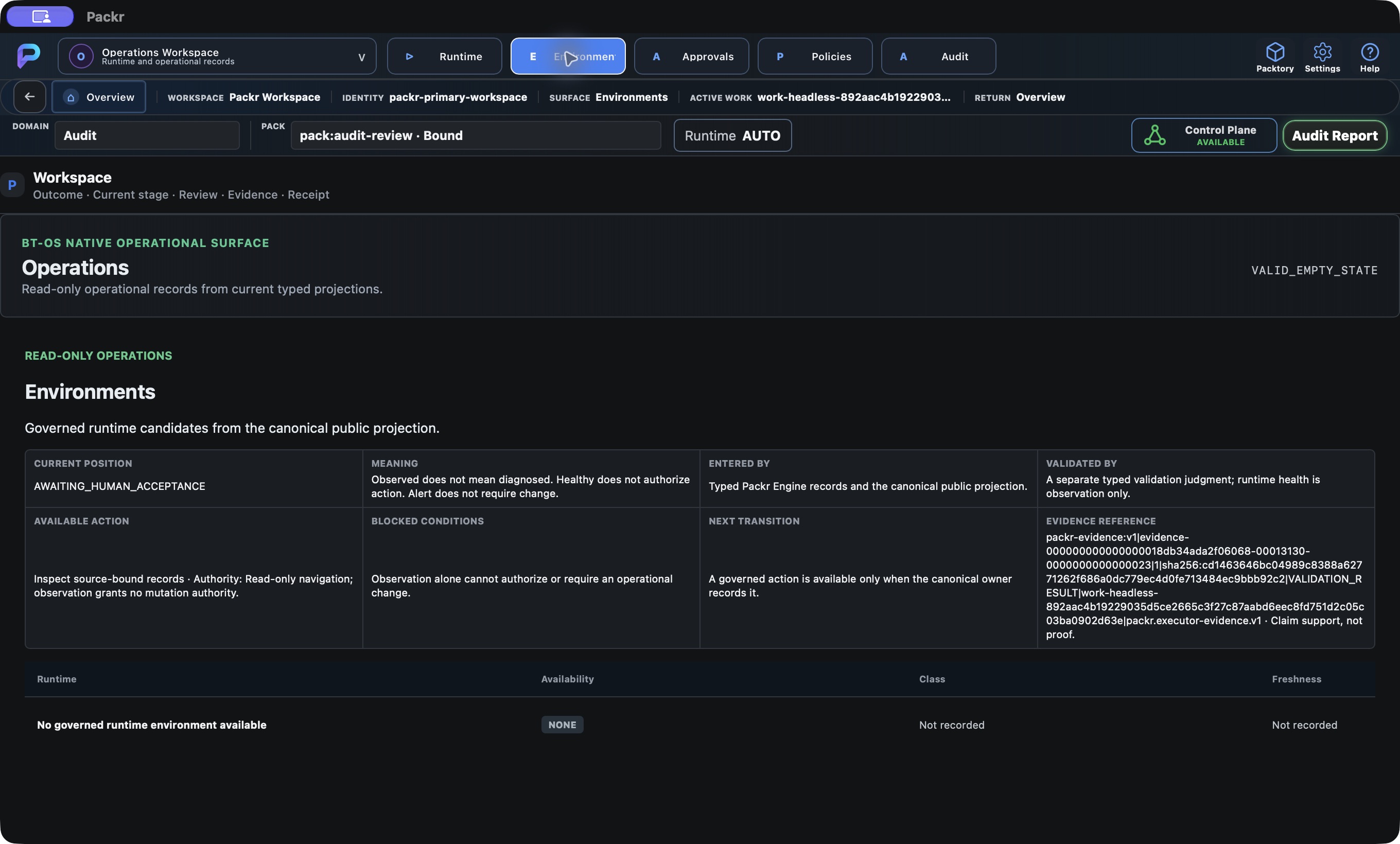Click active work work-headless-892aac4b1922903 value

853,97
